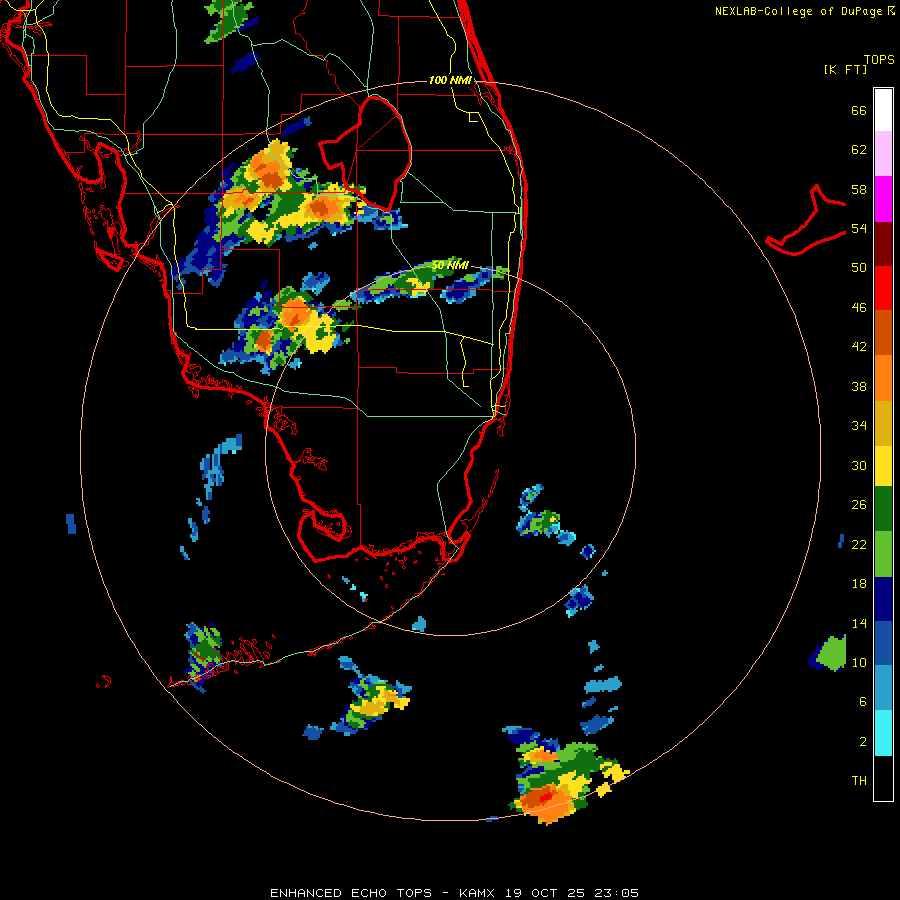Select the burnt orange legend band
The width and height of the screenshot is (900, 900).
pyautogui.click(x=883, y=332)
